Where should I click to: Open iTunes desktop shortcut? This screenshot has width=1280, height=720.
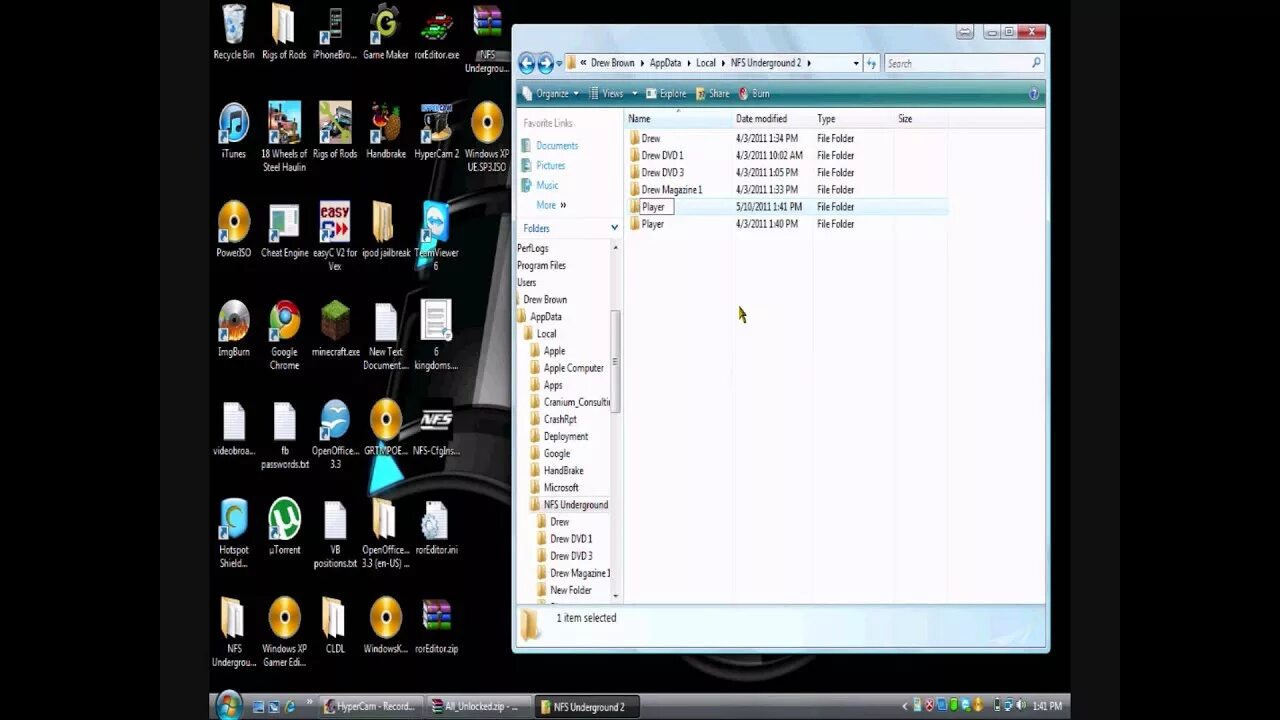pyautogui.click(x=234, y=130)
